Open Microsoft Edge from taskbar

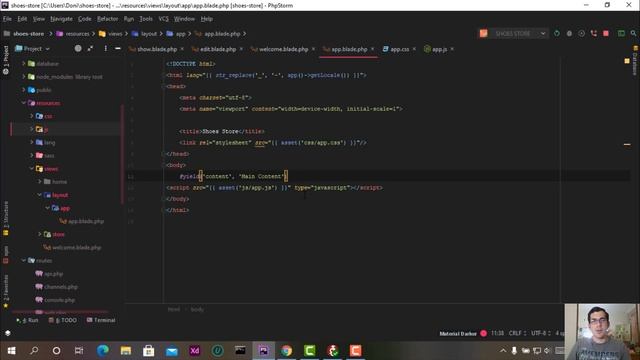click(x=102, y=351)
